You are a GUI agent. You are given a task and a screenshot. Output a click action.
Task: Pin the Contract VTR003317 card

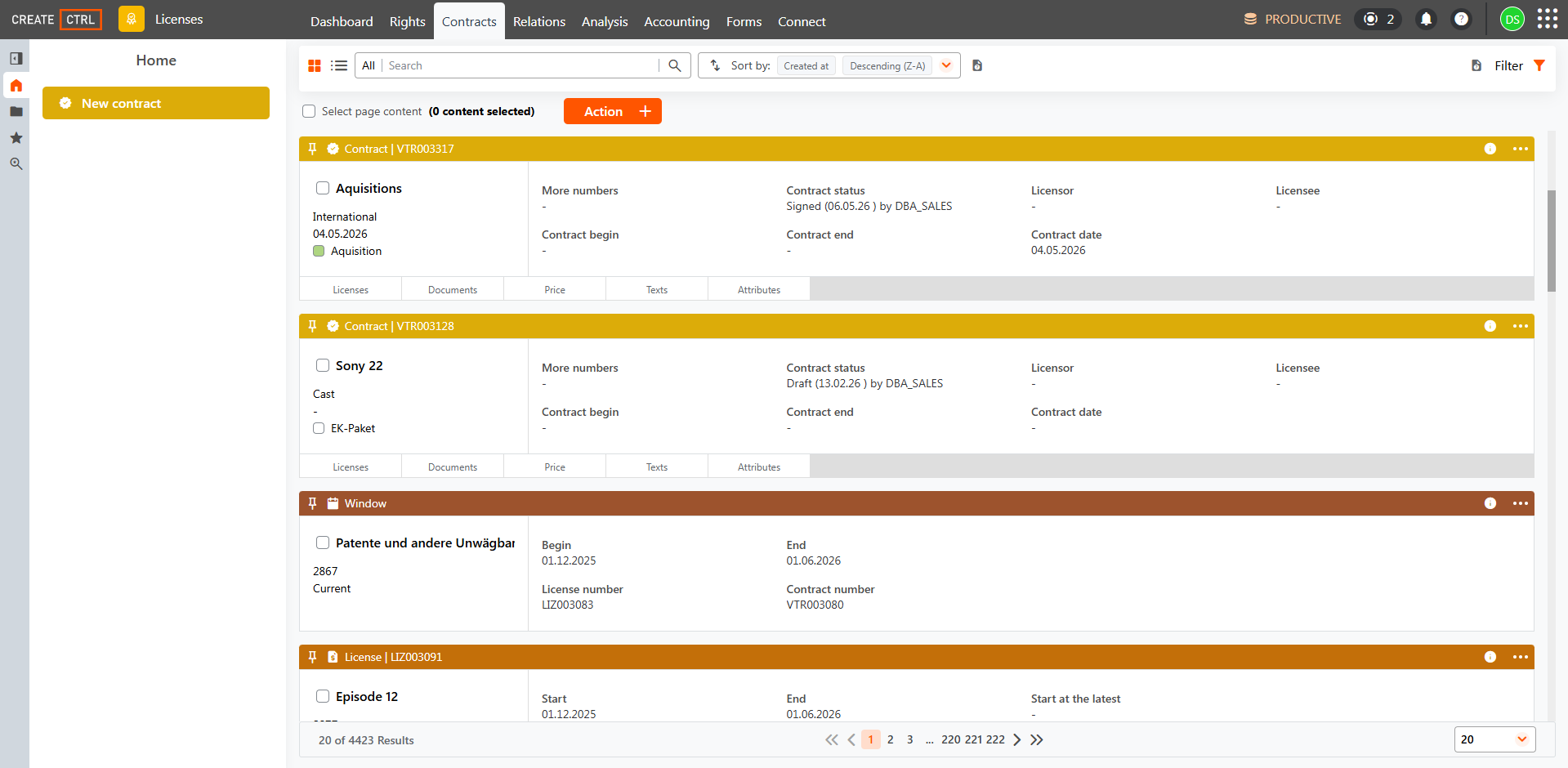[x=312, y=149]
